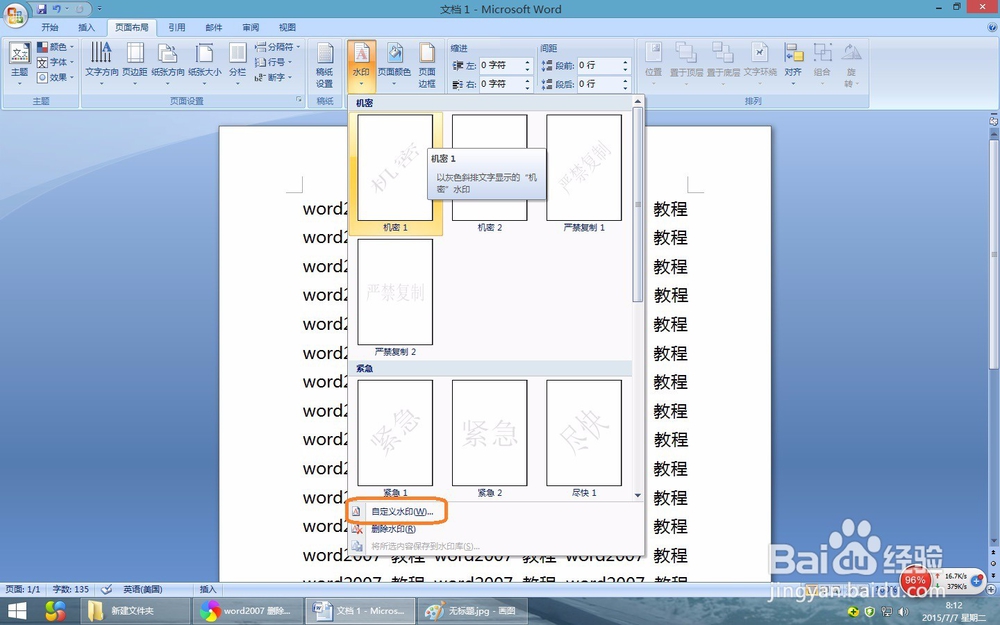Save document via quick access toolbar
1000x625 pixels.
point(41,9)
